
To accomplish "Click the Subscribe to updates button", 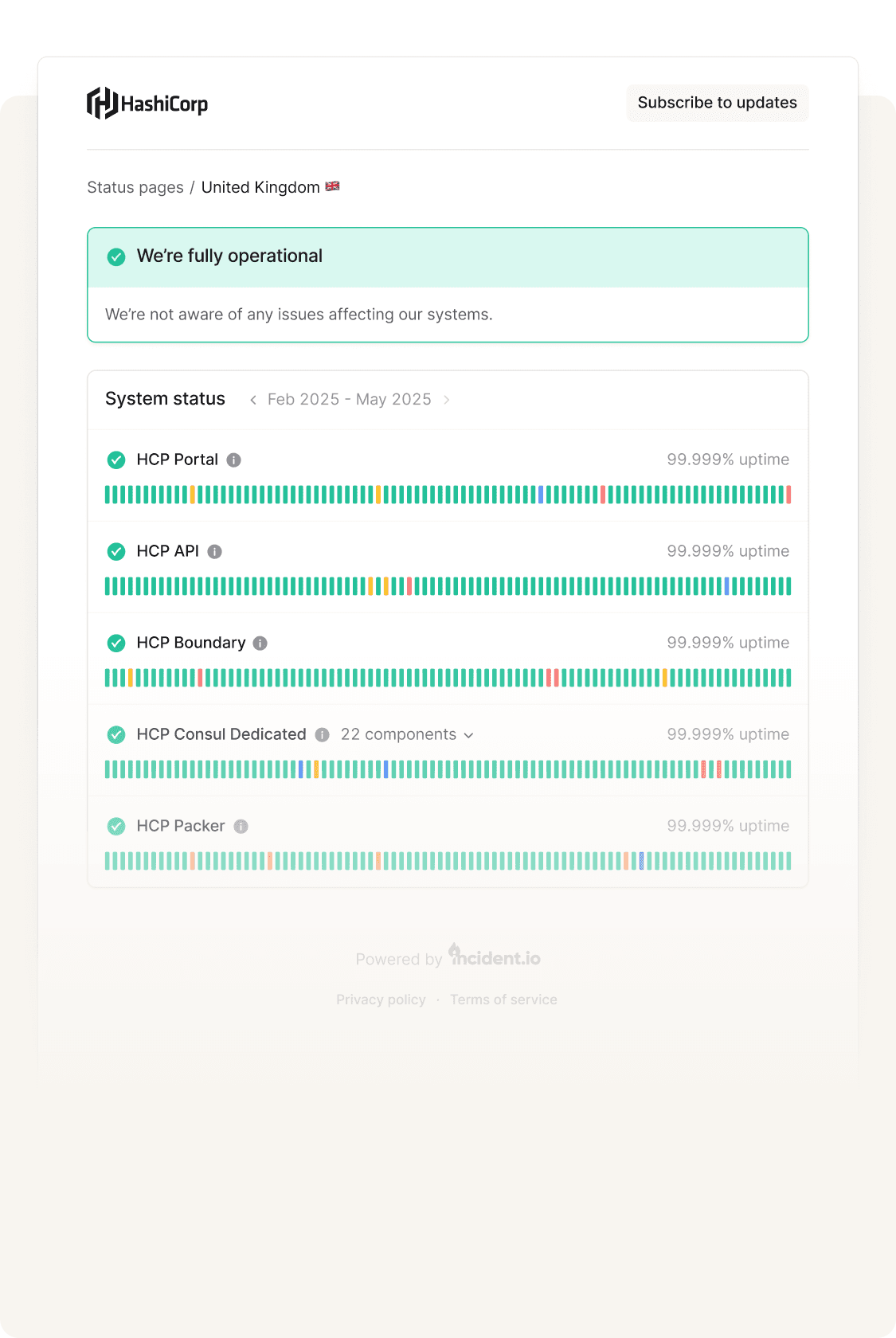I will [x=716, y=103].
